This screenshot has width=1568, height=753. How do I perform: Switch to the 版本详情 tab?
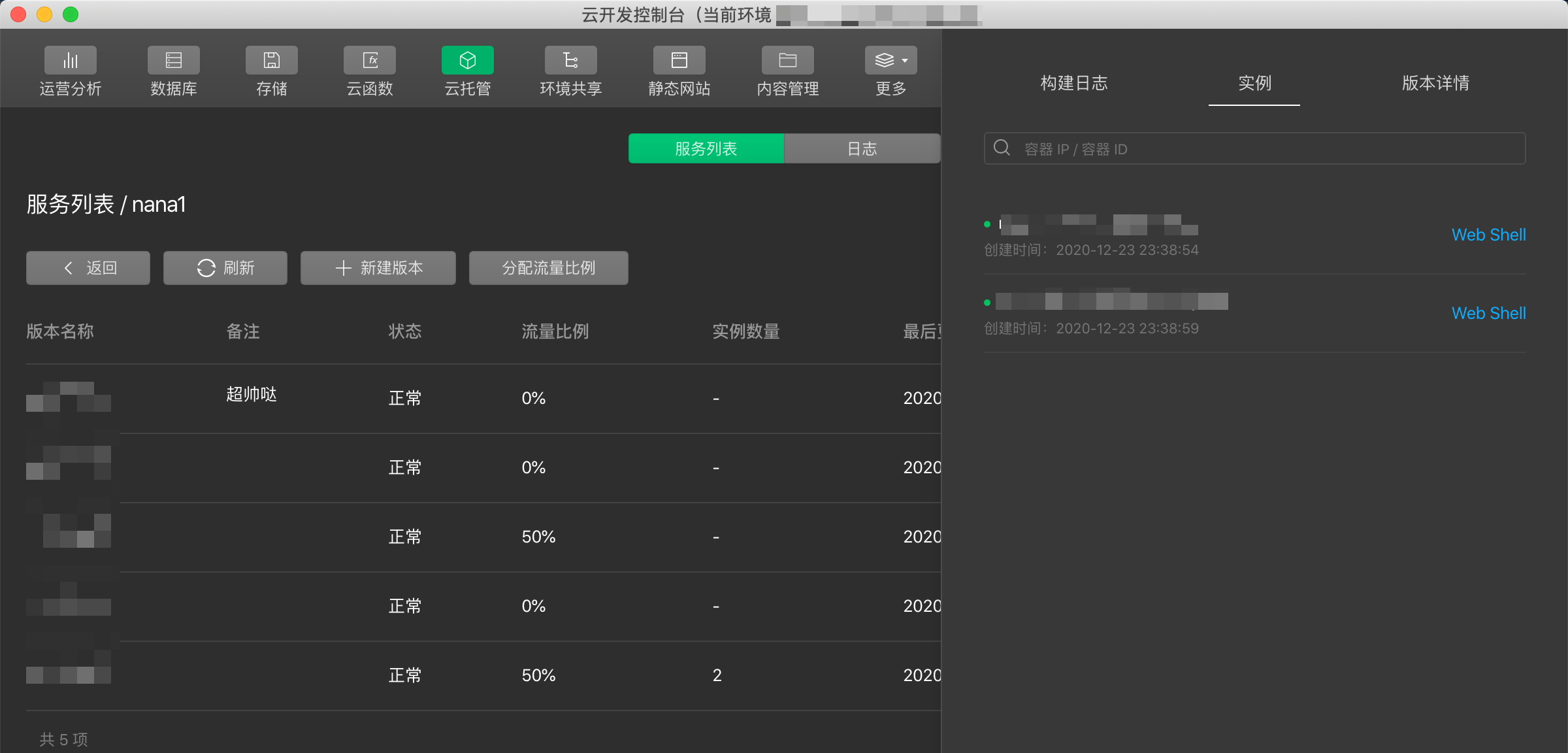click(x=1435, y=83)
